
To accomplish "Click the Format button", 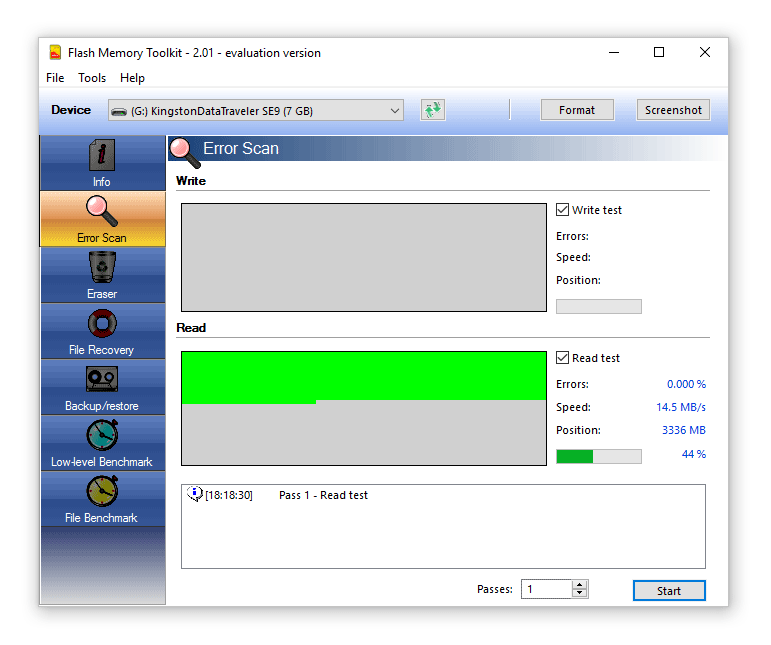I will coord(577,110).
